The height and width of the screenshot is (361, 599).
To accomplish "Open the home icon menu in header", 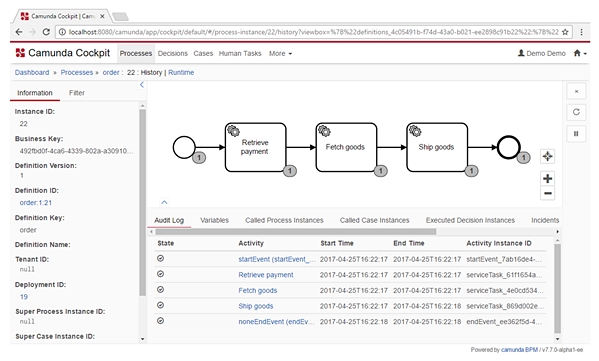I will click(580, 53).
